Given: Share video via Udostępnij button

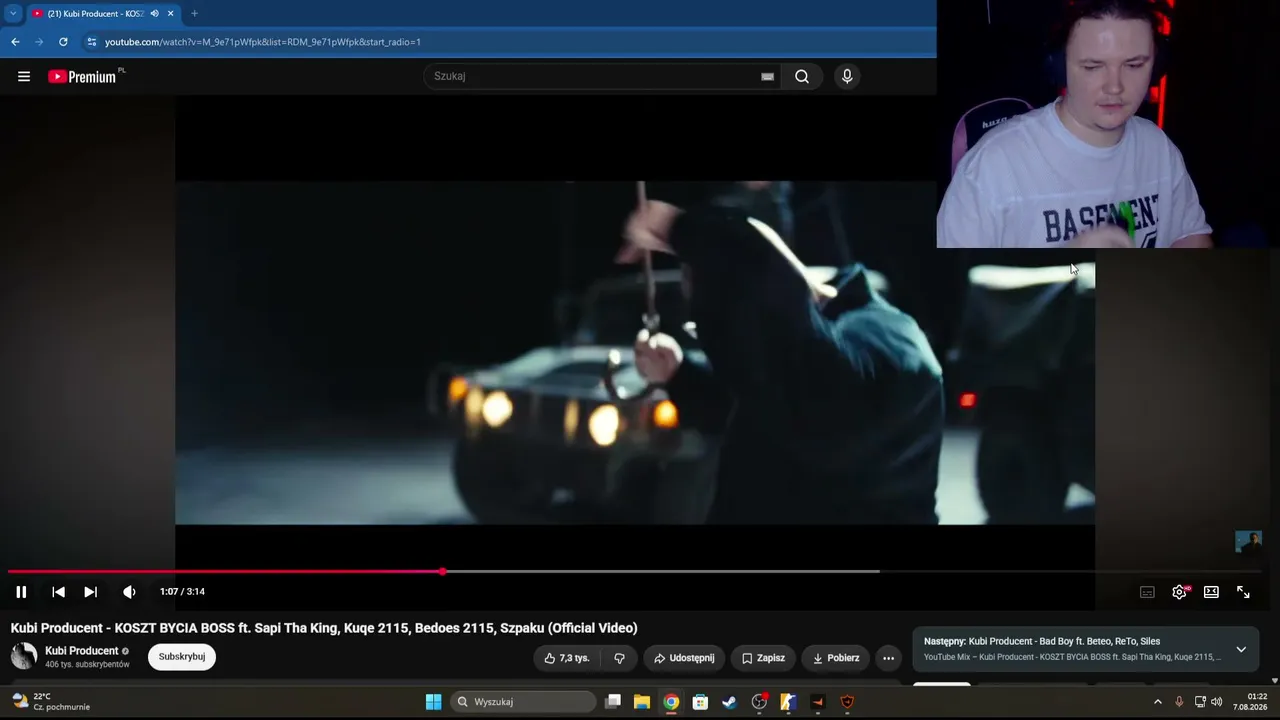Looking at the screenshot, I should tap(684, 658).
